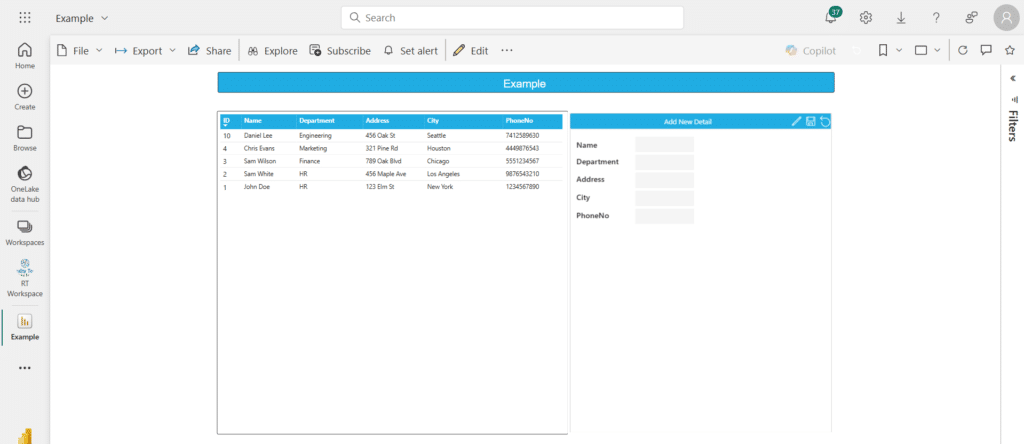
Task: Open the app launcher grid
Action: pyautogui.click(x=25, y=18)
